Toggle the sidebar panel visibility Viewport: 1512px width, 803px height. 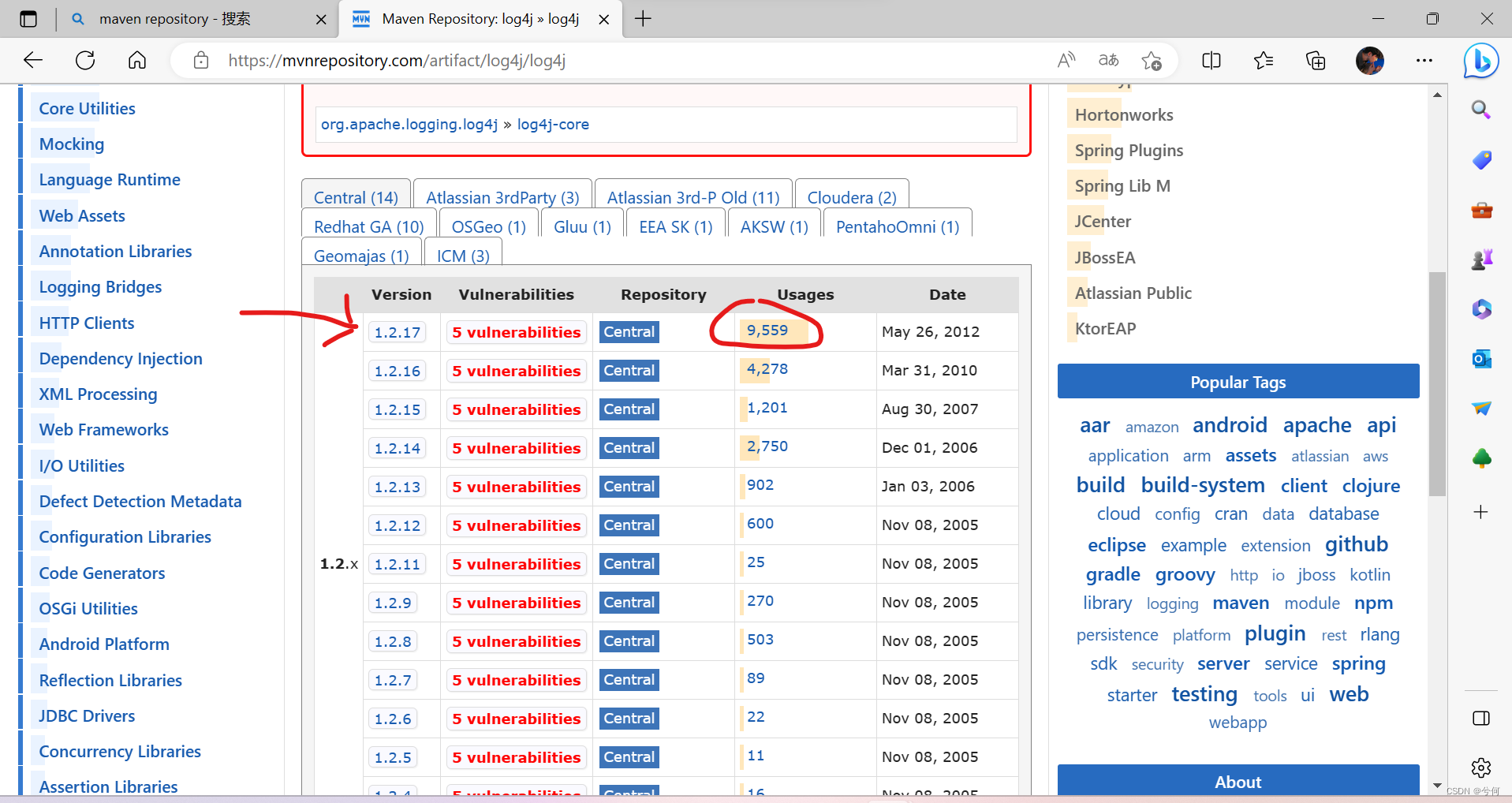[1481, 717]
